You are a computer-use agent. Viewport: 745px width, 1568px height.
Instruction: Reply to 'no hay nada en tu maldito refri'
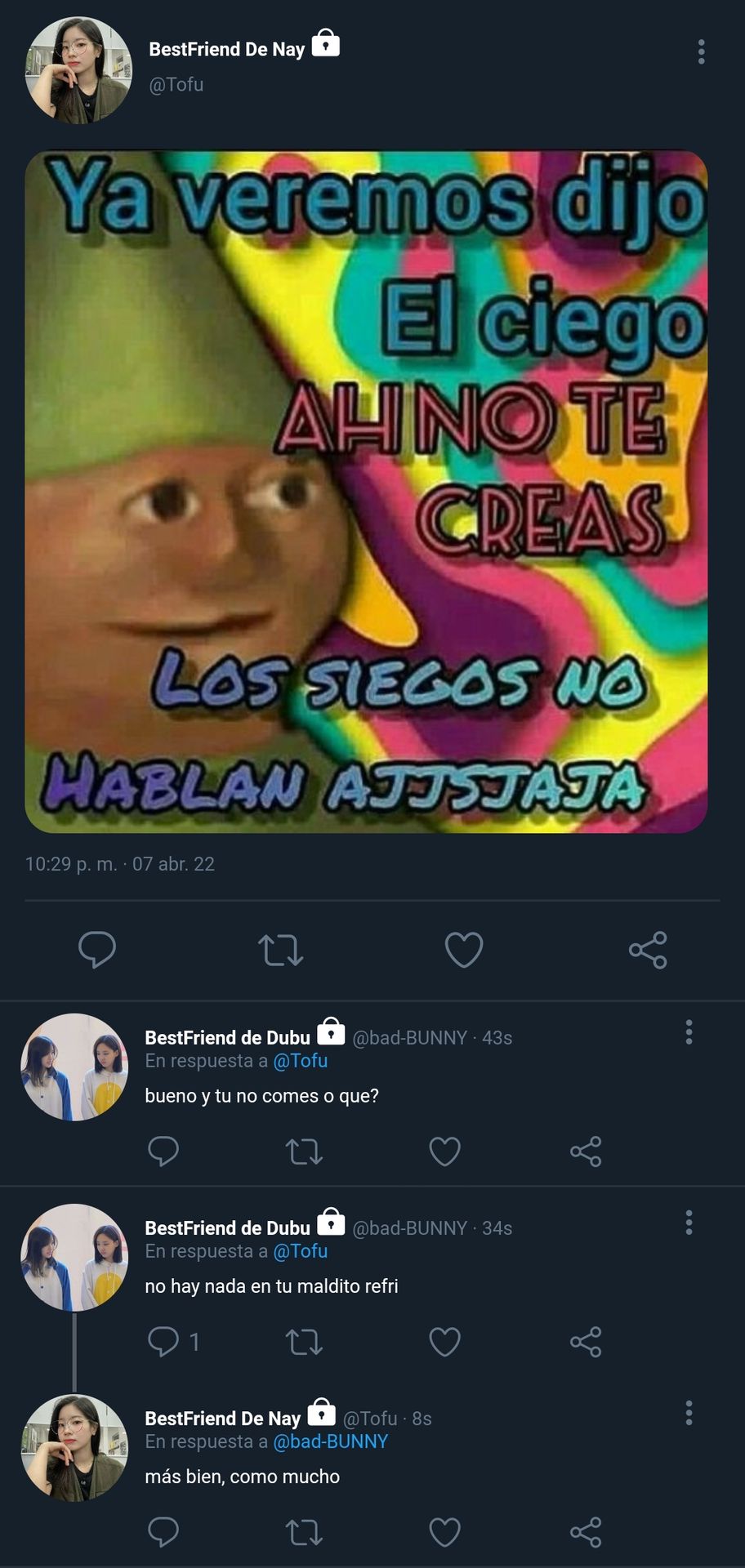click(x=163, y=1342)
